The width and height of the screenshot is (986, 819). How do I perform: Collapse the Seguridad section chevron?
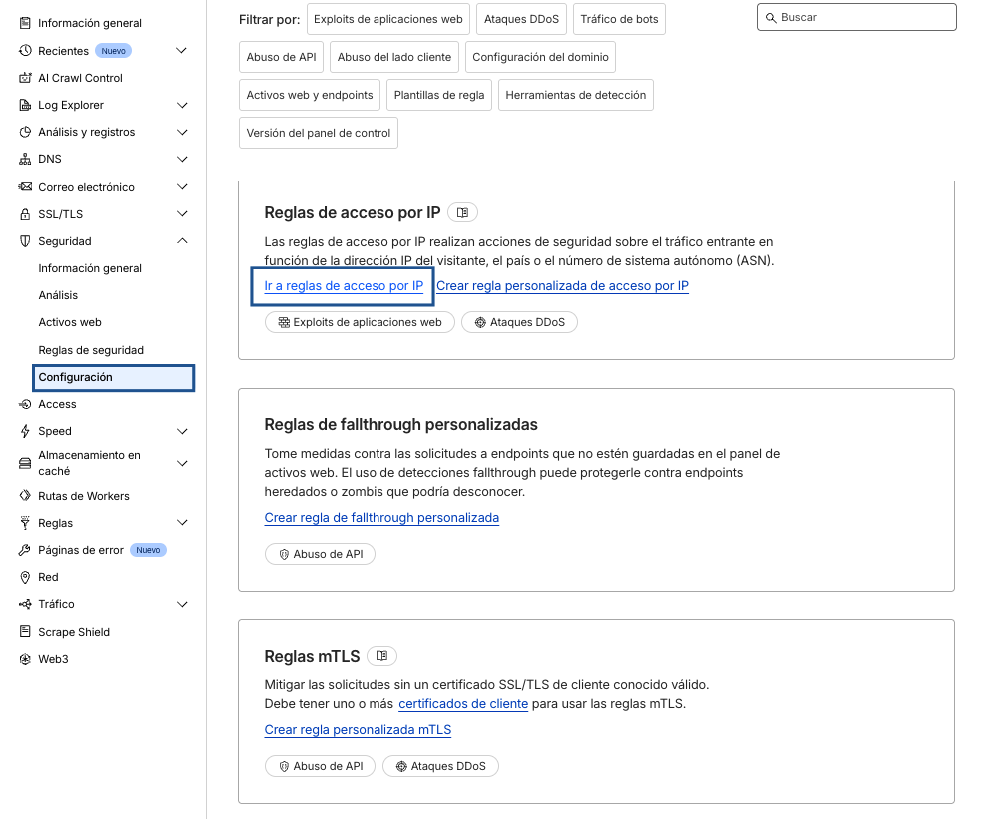tap(182, 241)
